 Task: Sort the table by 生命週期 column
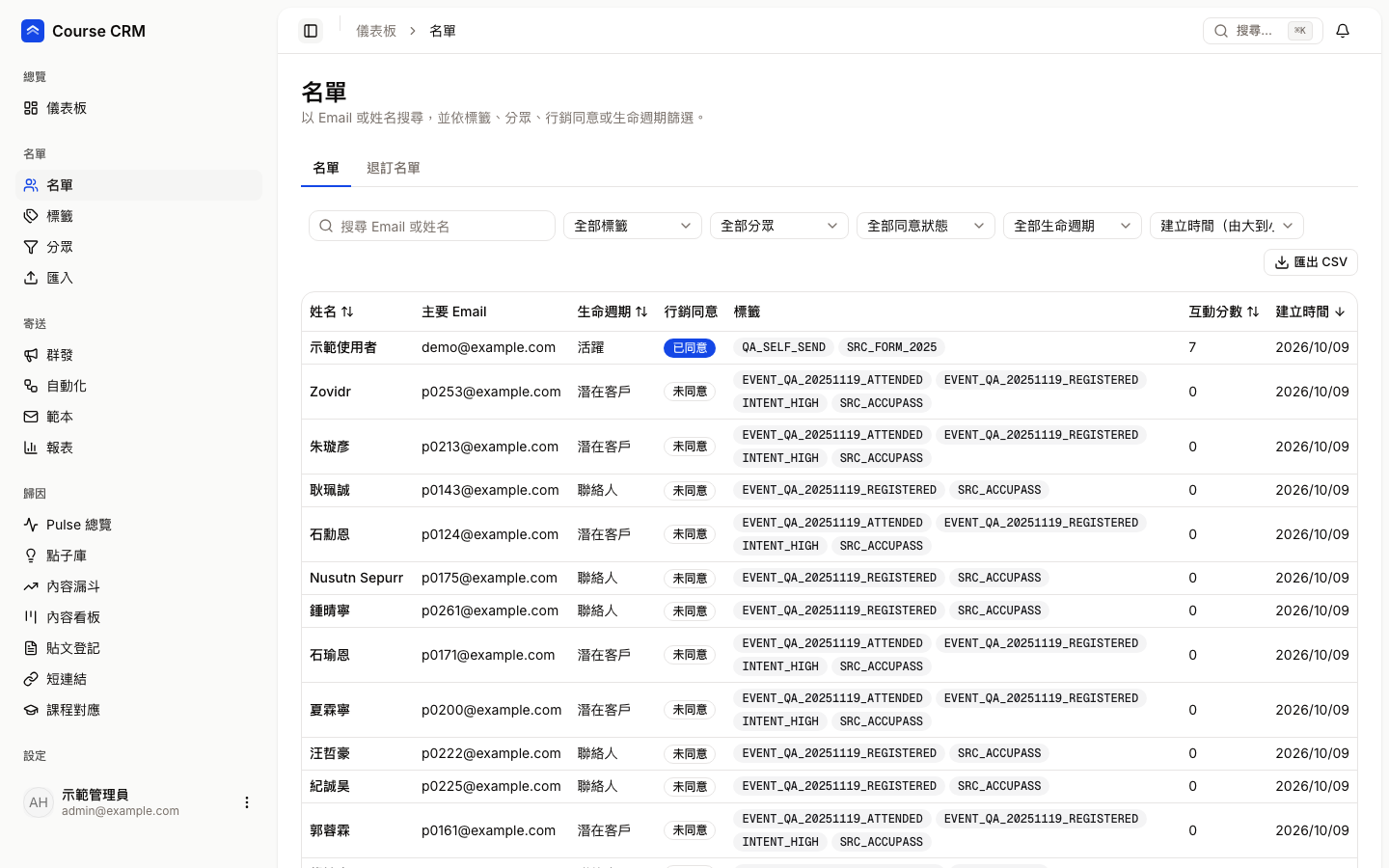pyautogui.click(x=613, y=312)
